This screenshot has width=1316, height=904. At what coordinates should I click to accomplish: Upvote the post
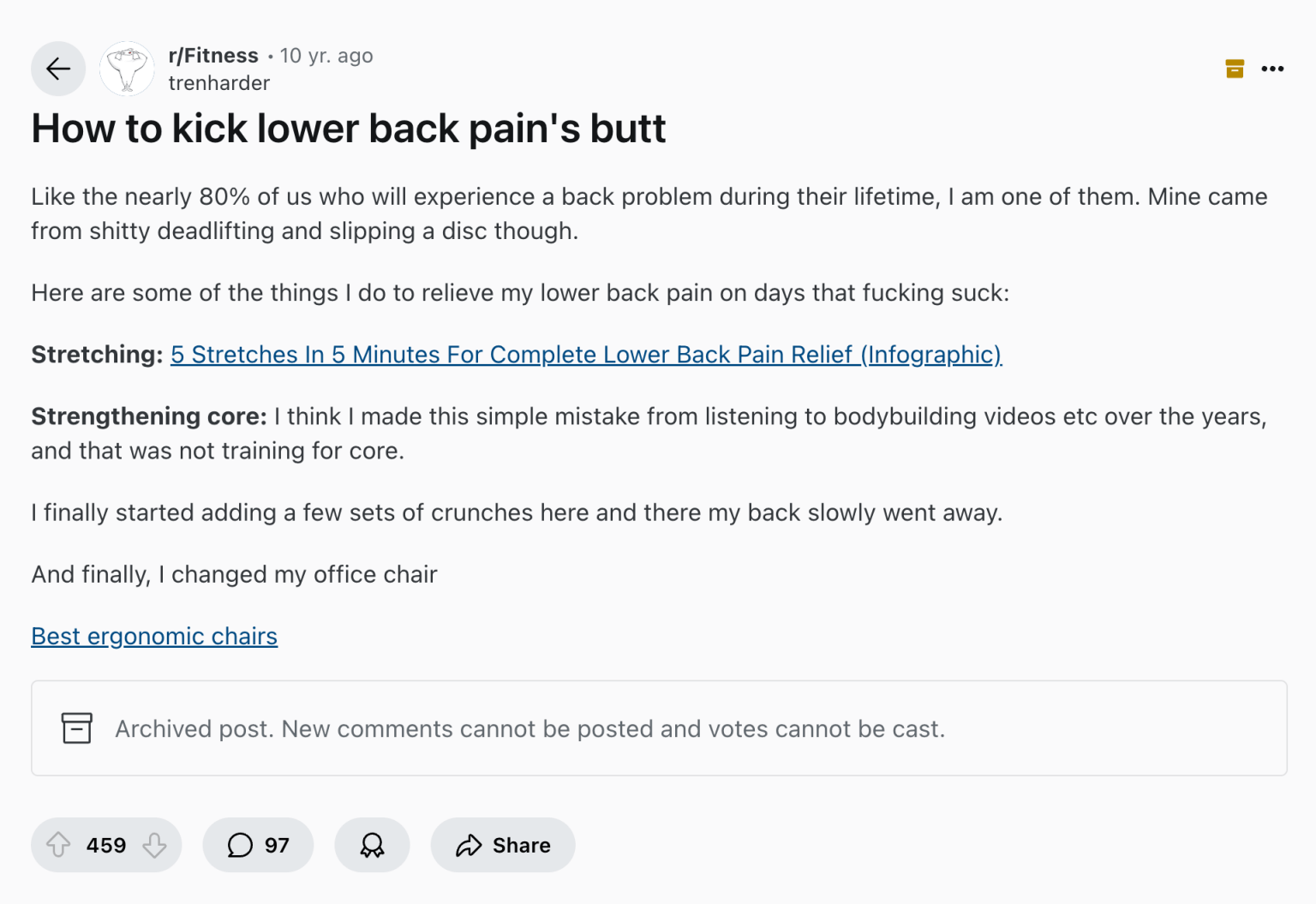click(57, 845)
